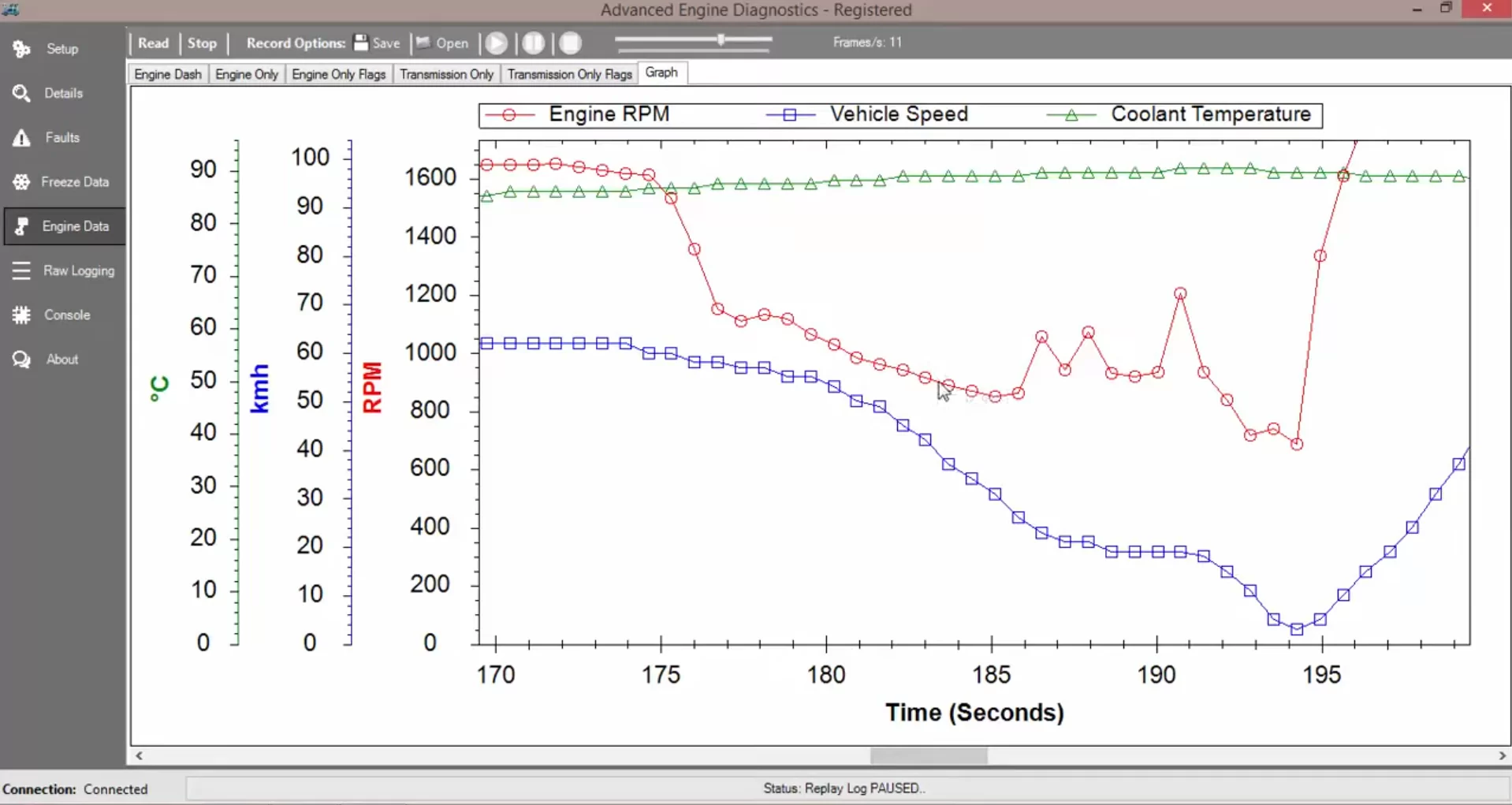Click the scrollbar left arrow
Image resolution: width=1512 pixels, height=805 pixels.
(139, 755)
